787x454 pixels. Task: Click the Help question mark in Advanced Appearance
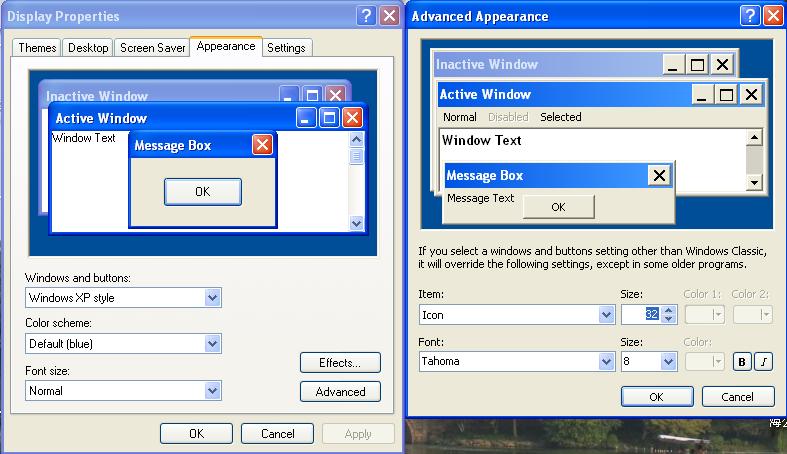[x=750, y=16]
